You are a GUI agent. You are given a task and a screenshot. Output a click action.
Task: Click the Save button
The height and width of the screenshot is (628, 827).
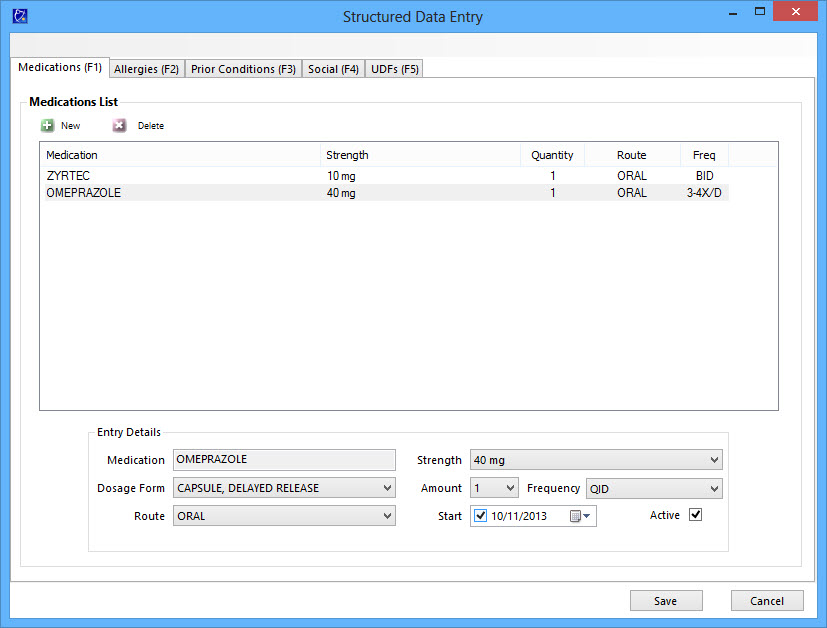pyautogui.click(x=665, y=601)
